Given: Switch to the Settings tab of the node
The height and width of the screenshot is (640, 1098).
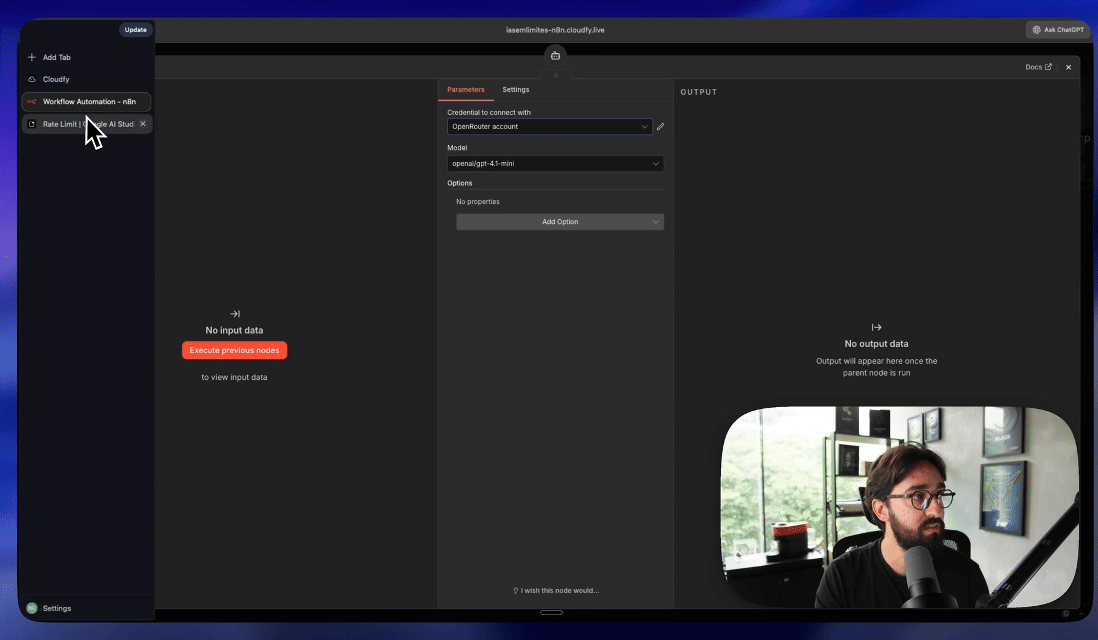Looking at the screenshot, I should (x=515, y=90).
